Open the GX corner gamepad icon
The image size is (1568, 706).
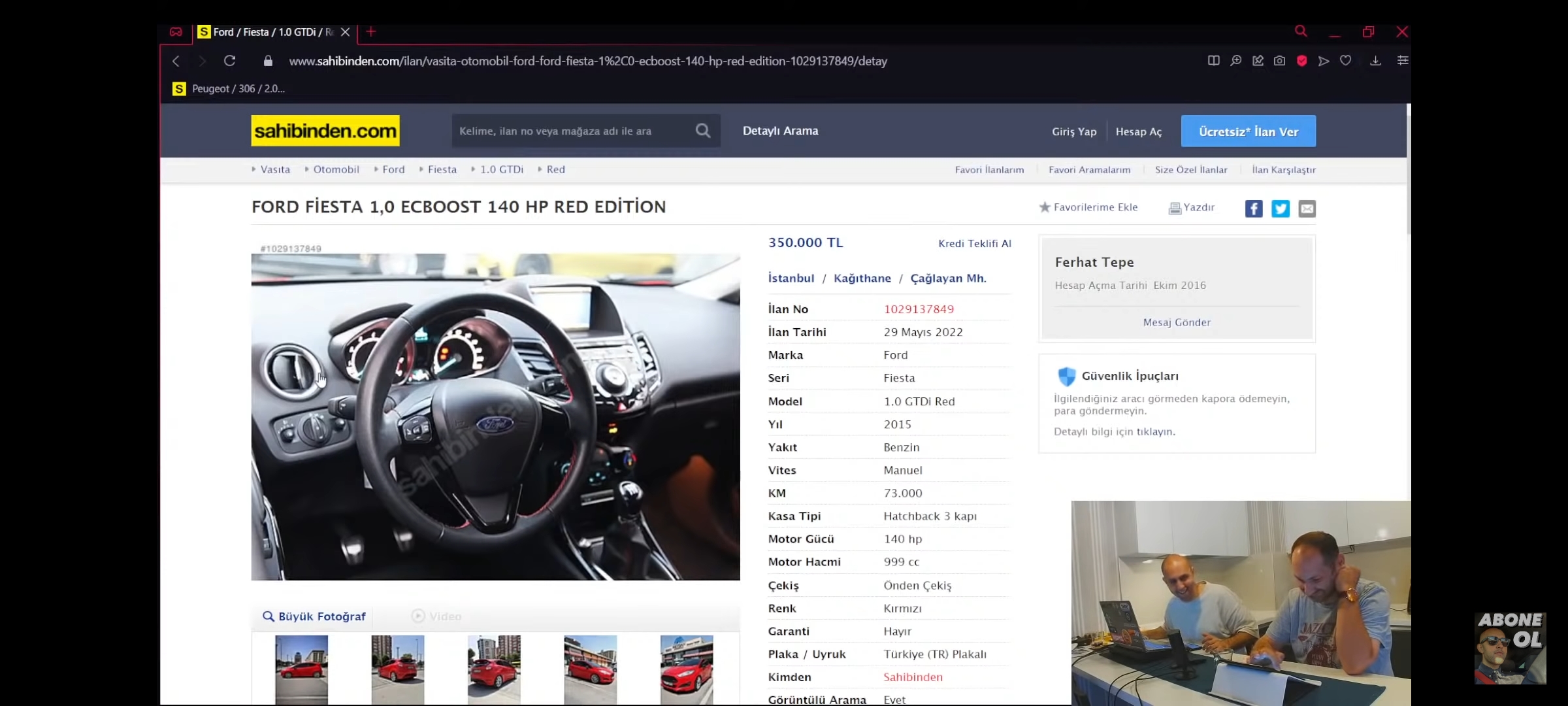[176, 32]
